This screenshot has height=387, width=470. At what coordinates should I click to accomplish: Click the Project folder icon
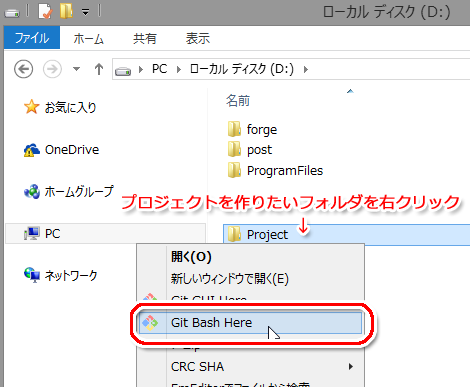[x=234, y=234]
